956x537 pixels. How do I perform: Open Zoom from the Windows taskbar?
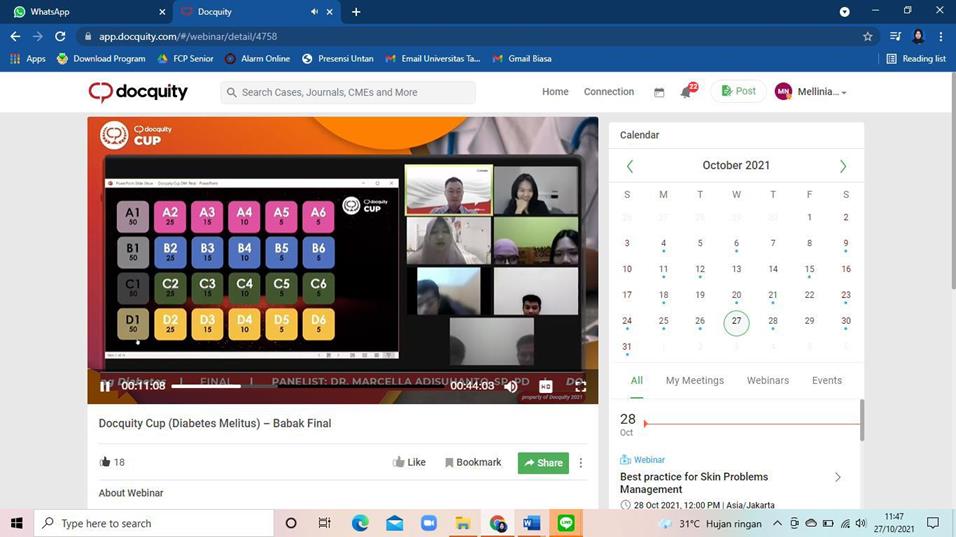point(429,523)
